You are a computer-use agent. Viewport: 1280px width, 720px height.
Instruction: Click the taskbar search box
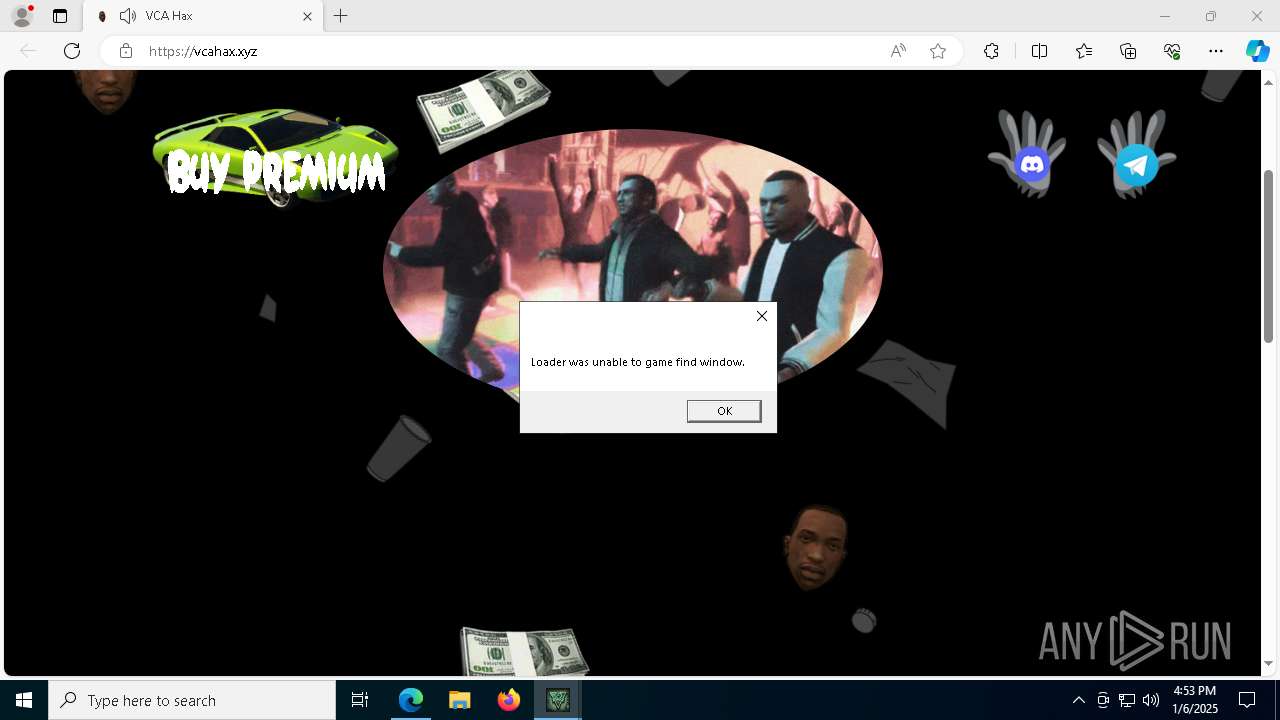(x=192, y=700)
